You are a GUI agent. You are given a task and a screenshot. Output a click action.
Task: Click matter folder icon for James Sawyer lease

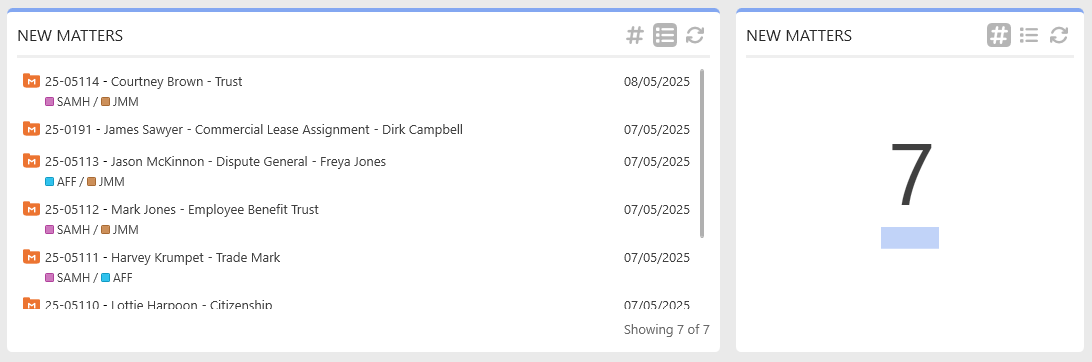31,129
